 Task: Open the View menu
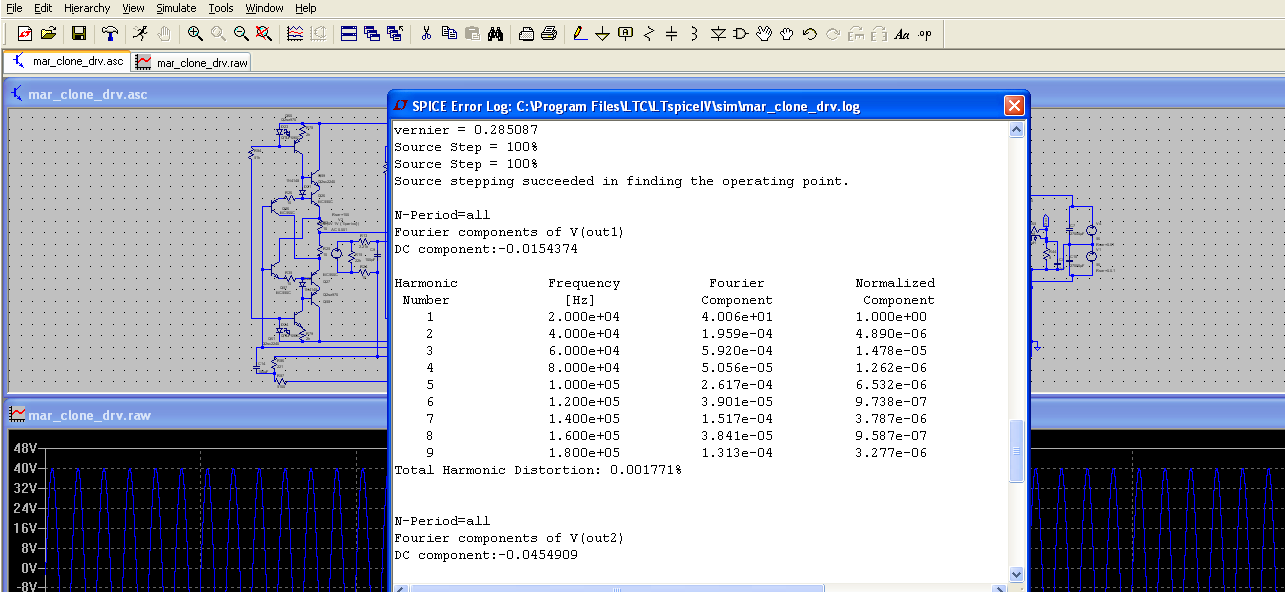tap(133, 8)
